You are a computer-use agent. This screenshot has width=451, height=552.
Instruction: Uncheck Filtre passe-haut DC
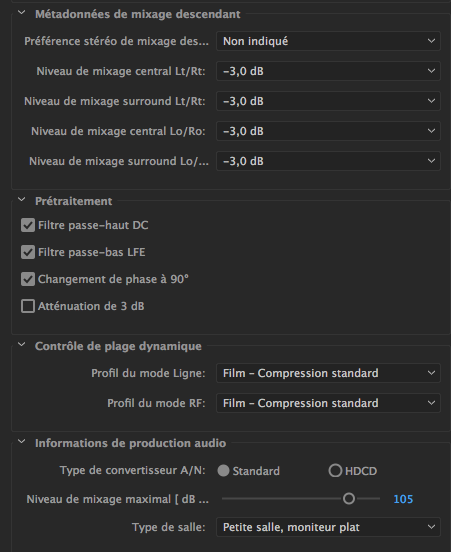point(28,225)
